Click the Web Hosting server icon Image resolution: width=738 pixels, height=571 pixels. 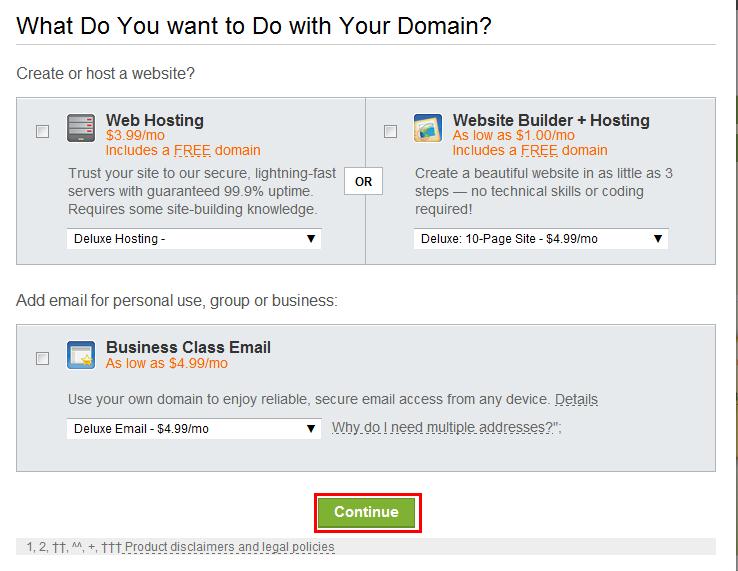click(x=81, y=128)
